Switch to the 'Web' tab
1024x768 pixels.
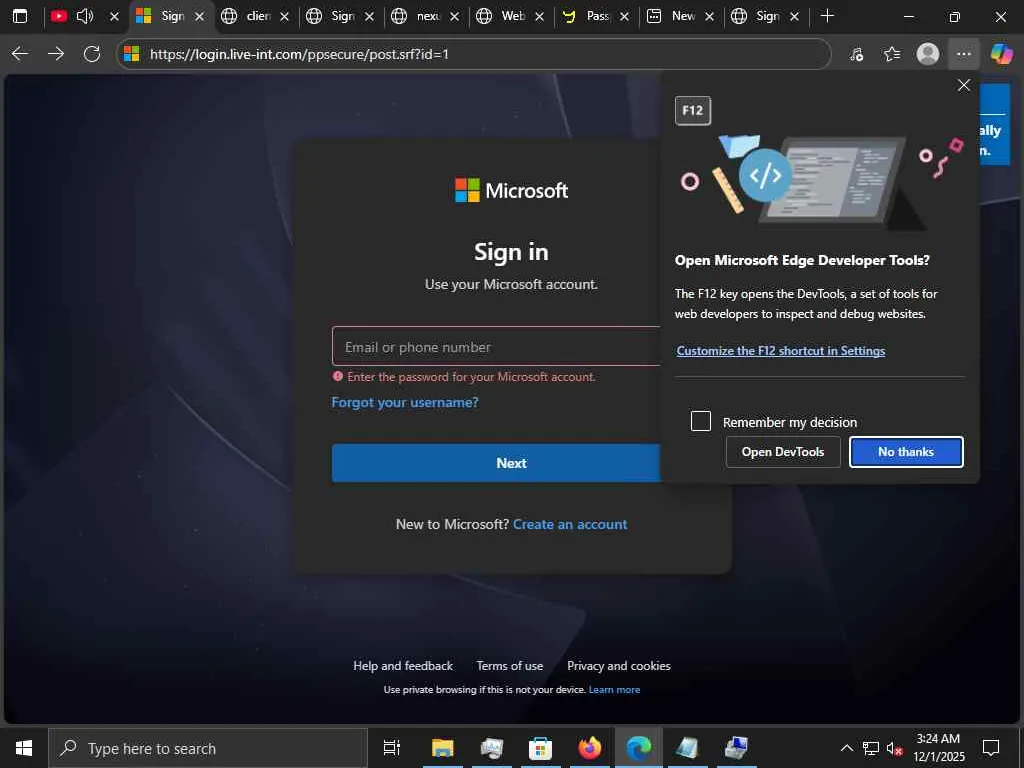pyautogui.click(x=502, y=16)
